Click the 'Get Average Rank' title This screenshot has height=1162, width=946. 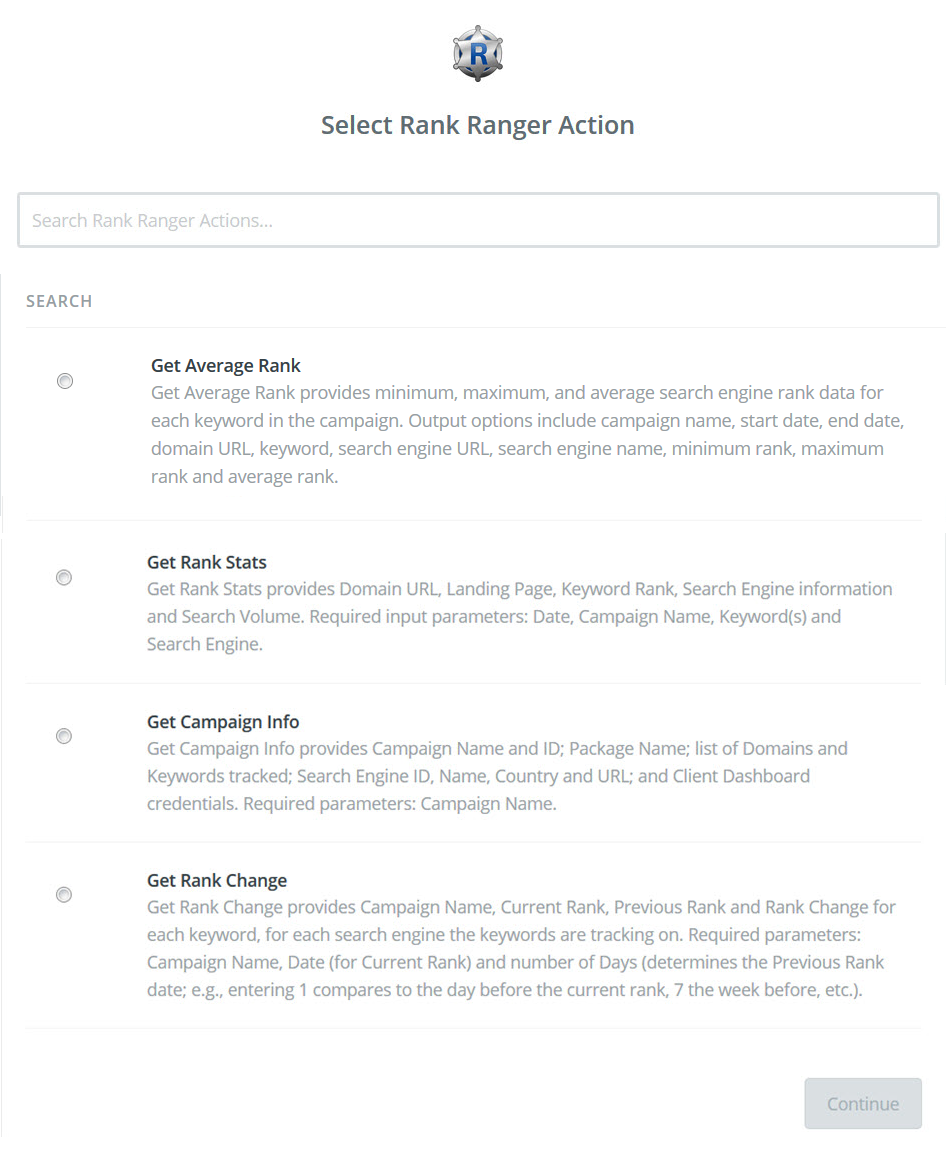(x=226, y=365)
